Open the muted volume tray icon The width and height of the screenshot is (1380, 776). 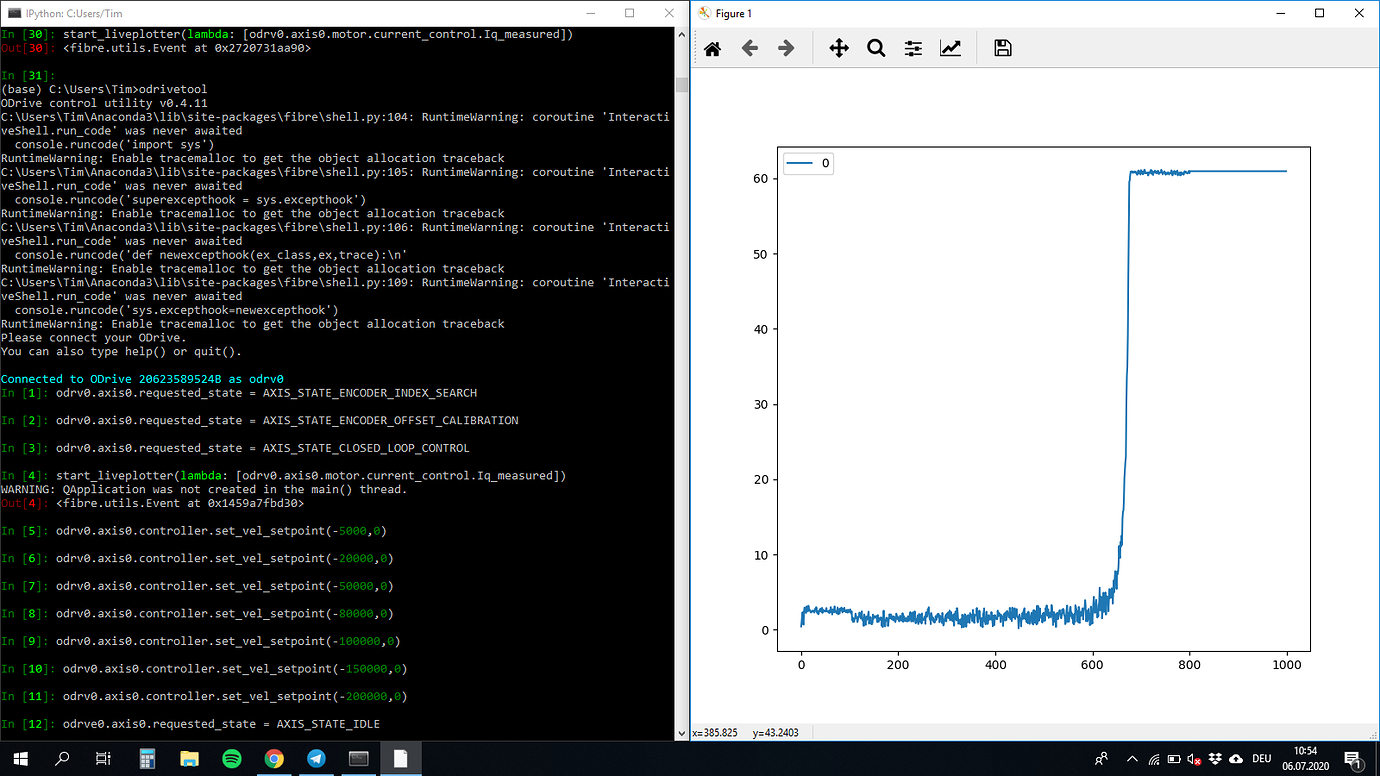(x=1193, y=760)
